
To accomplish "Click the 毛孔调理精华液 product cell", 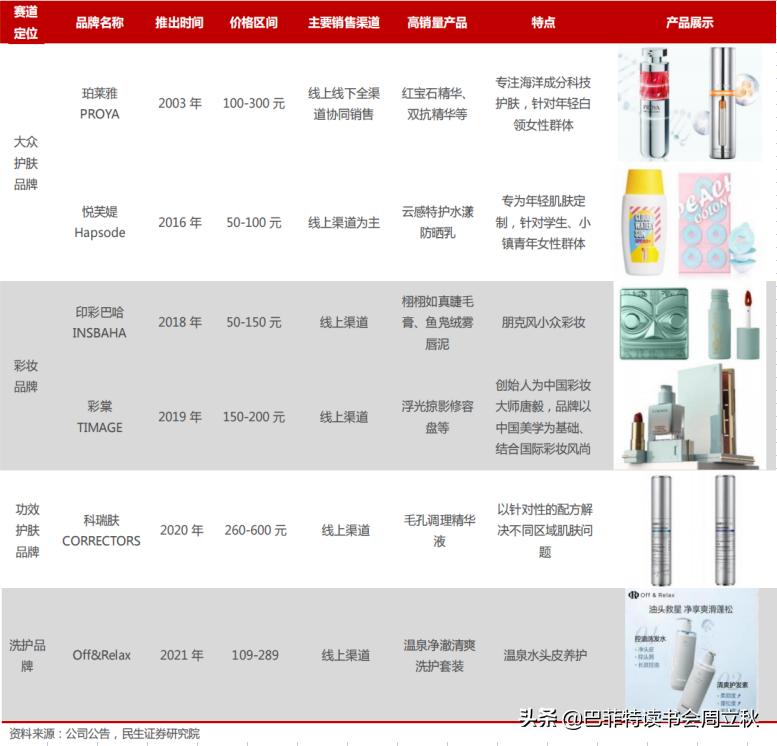I will 440,530.
